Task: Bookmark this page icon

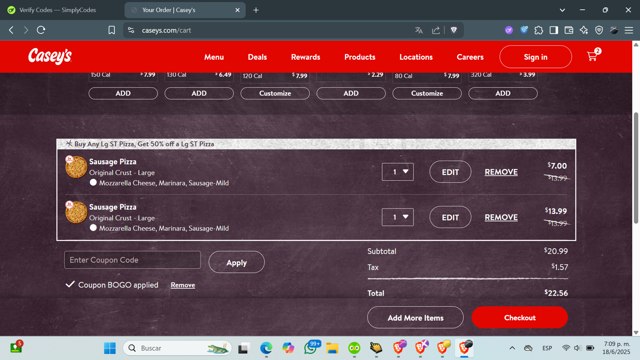Action: pos(111,30)
